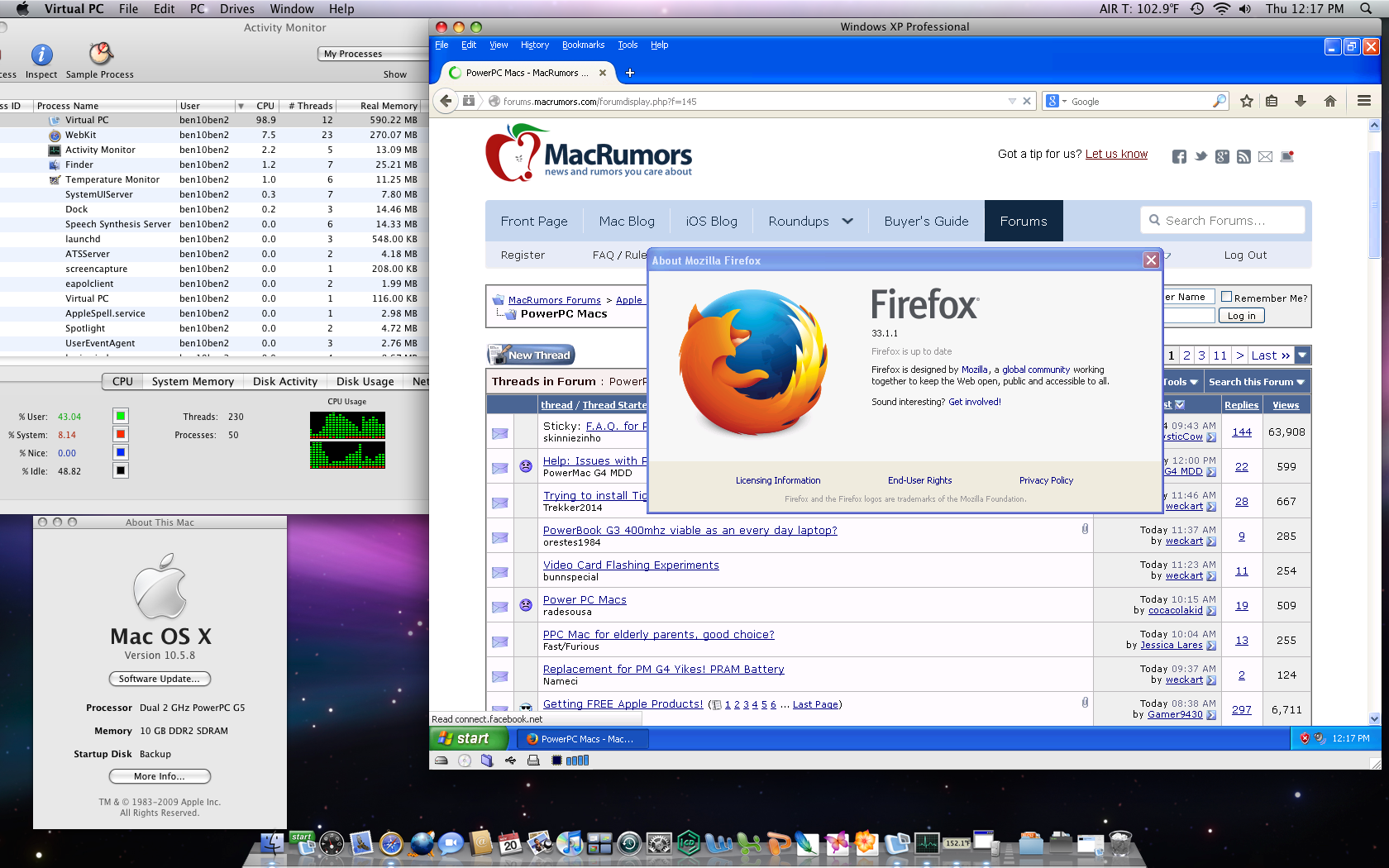Viewport: 1389px width, 868px height.
Task: Open the Firefox bookmarks list icon
Action: [x=1272, y=101]
